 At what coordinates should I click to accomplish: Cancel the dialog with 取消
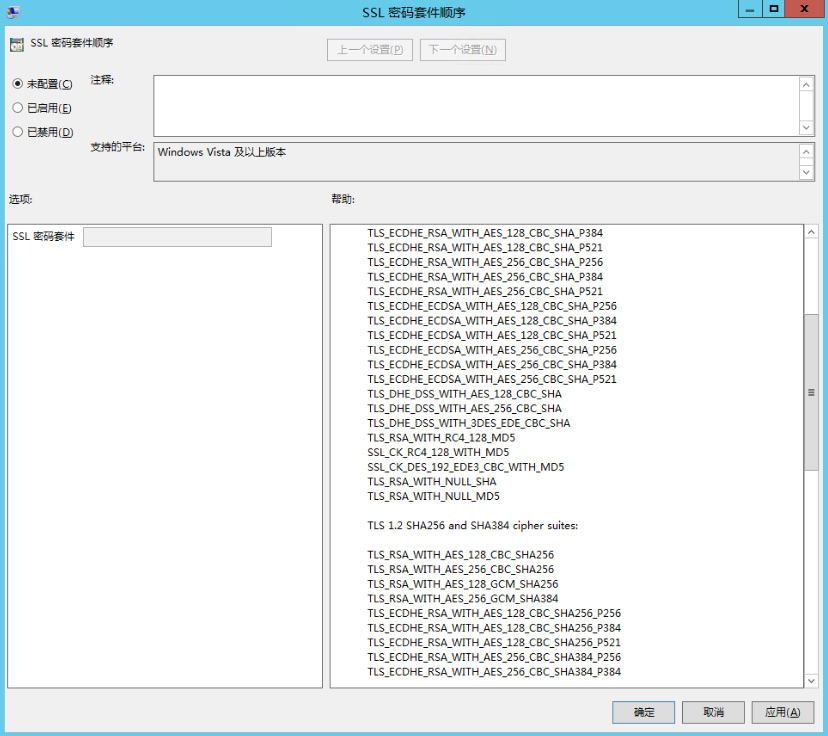713,712
